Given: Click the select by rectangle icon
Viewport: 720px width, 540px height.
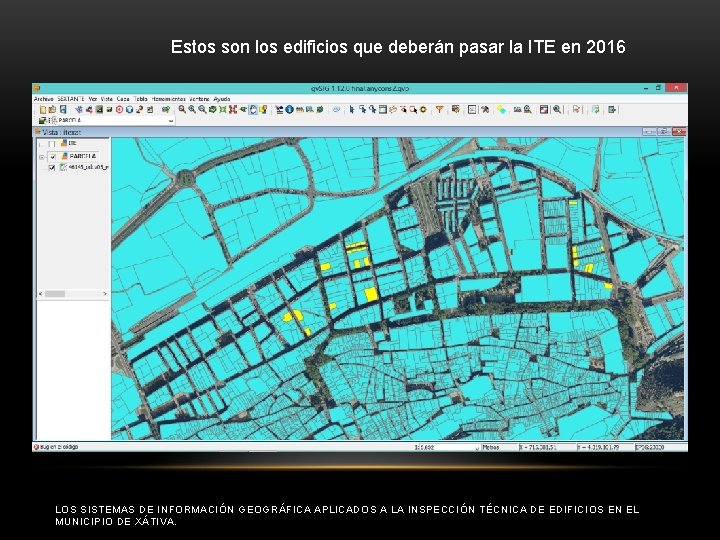Looking at the screenshot, I should [362, 109].
